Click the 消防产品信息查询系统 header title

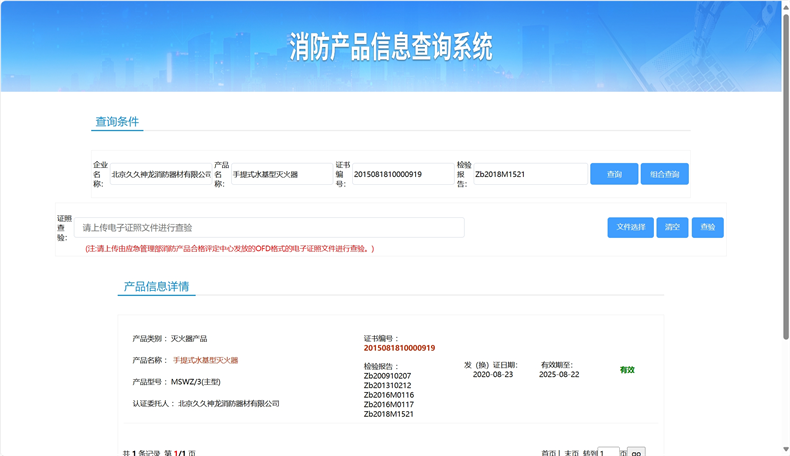tap(391, 46)
